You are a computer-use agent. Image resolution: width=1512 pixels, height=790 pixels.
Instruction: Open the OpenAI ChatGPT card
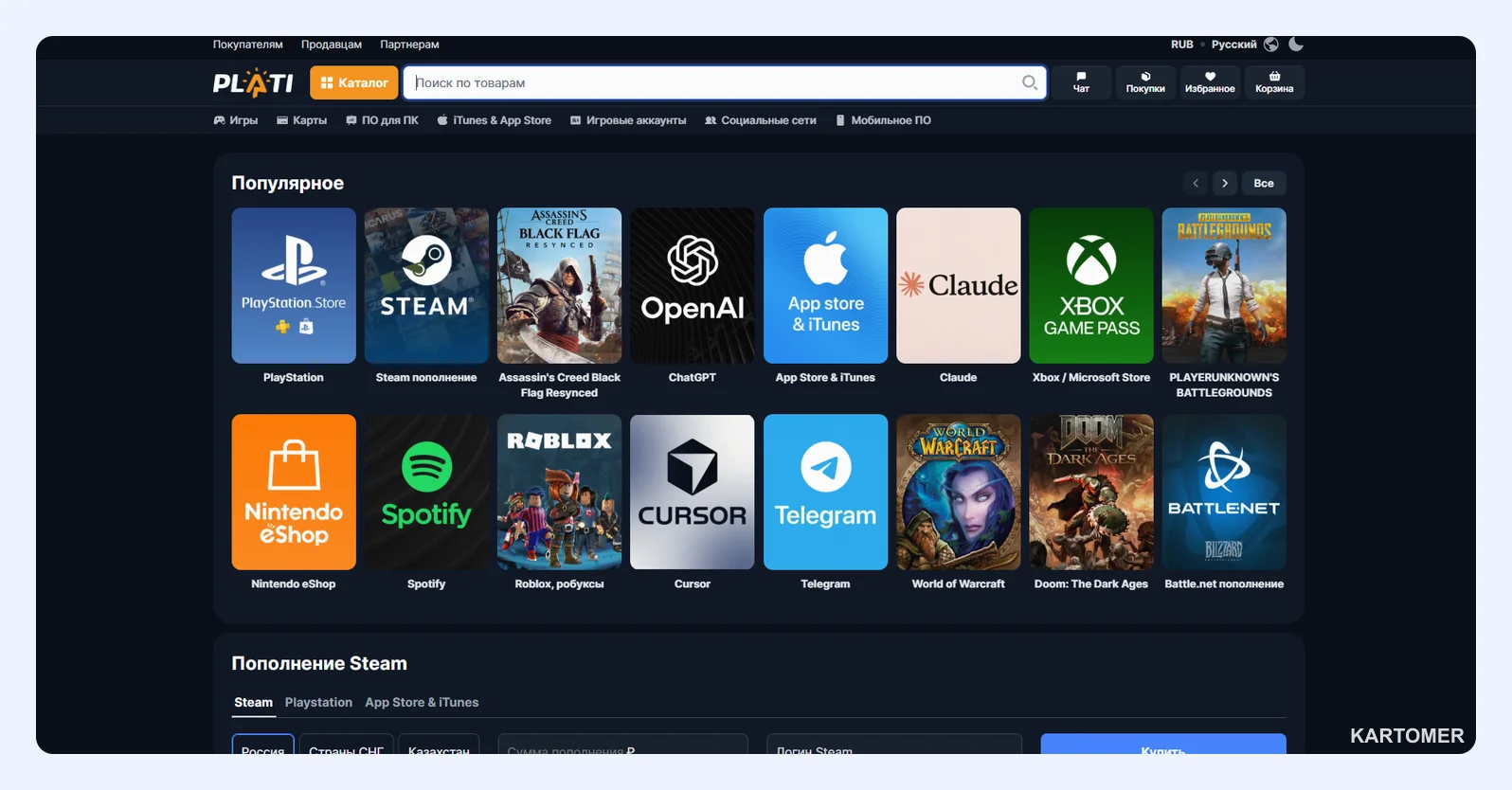point(693,285)
